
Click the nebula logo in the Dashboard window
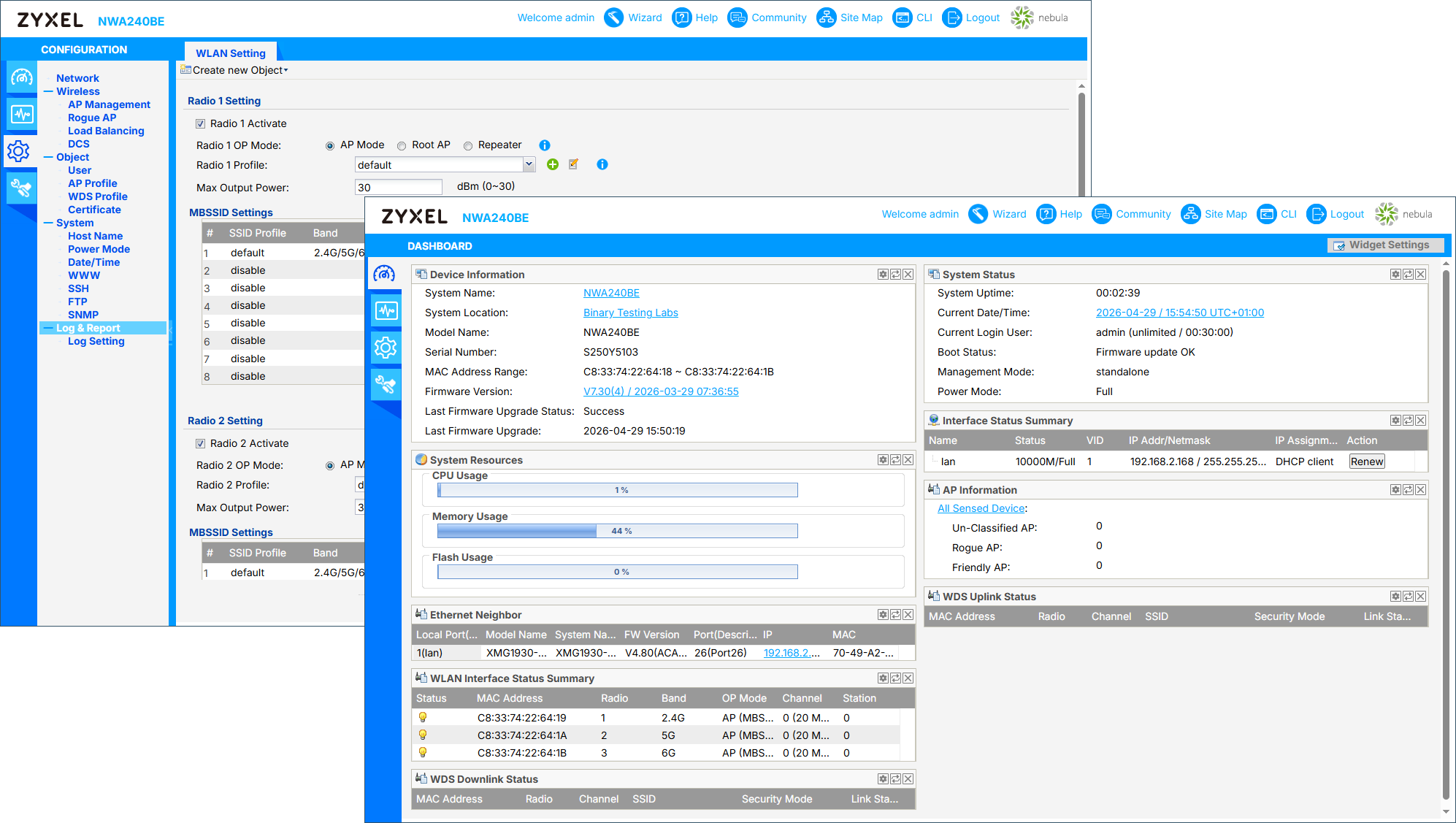click(1403, 214)
